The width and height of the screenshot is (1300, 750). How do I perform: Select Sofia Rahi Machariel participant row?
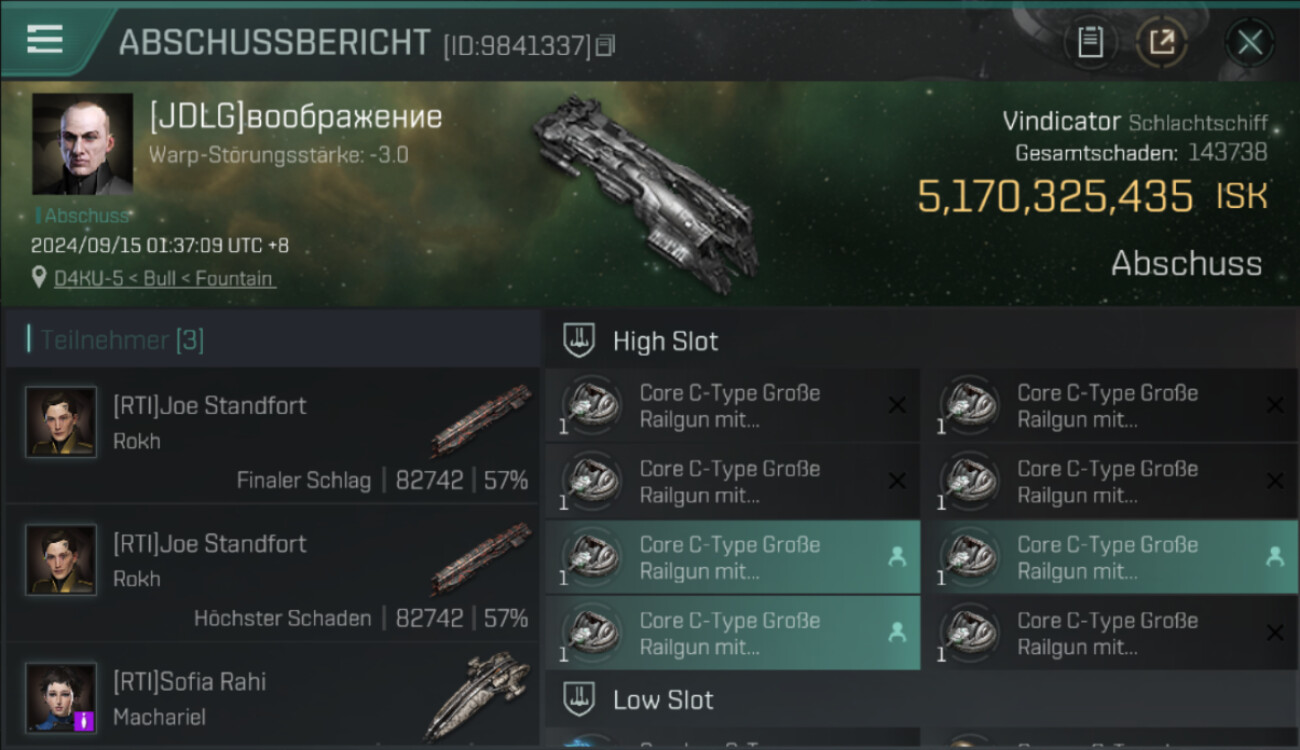[272, 695]
